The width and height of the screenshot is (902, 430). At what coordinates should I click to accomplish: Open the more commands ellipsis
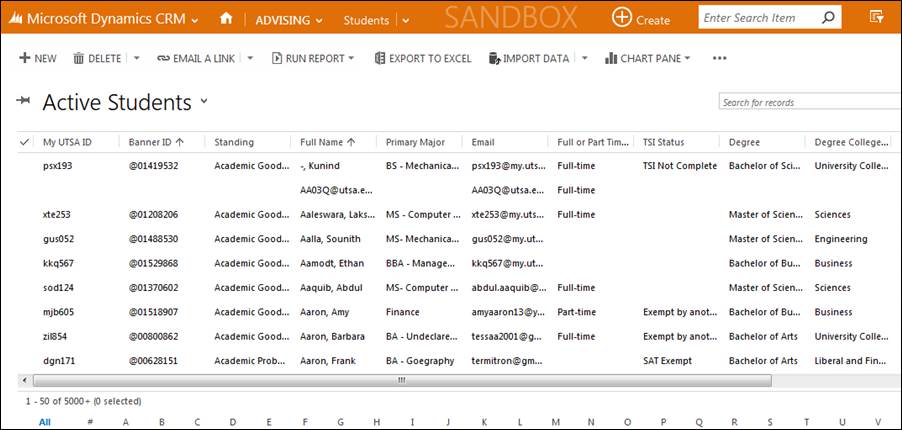(x=719, y=59)
